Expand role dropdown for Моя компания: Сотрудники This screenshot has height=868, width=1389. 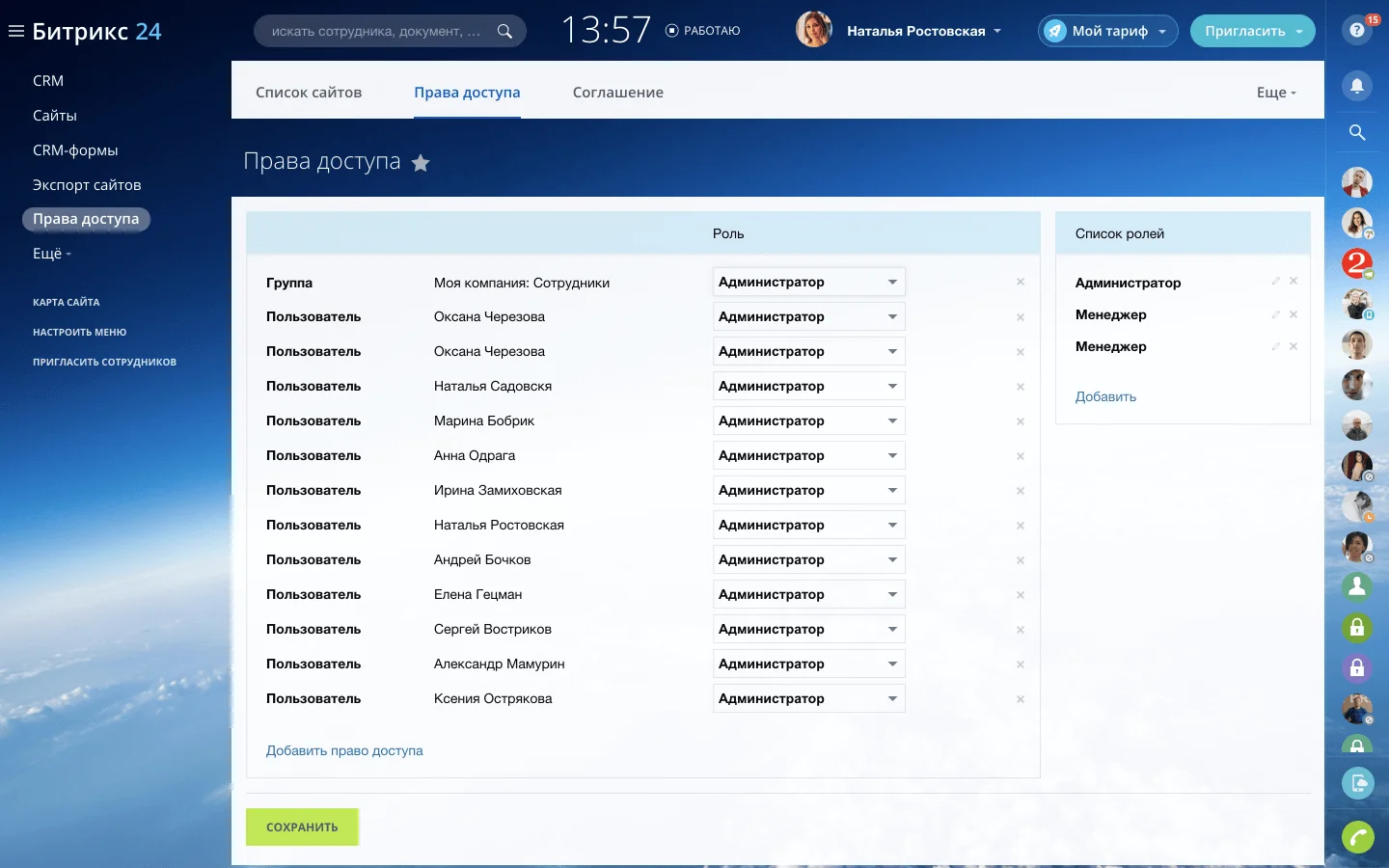point(808,282)
